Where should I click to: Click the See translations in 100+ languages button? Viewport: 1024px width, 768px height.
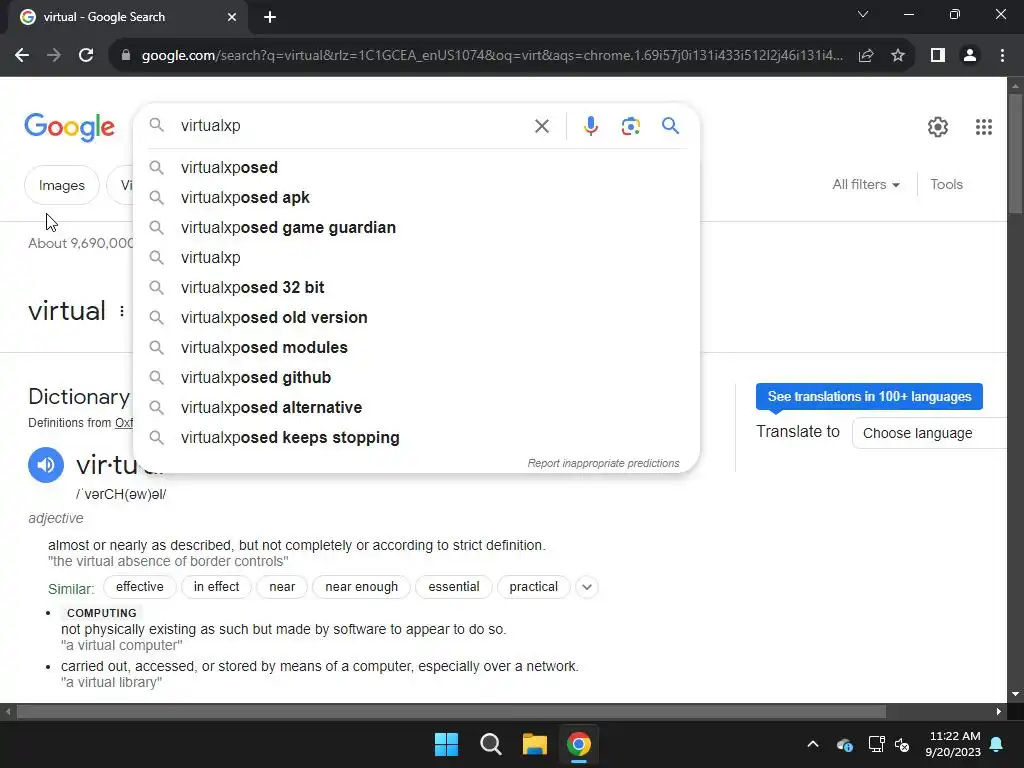coord(869,396)
